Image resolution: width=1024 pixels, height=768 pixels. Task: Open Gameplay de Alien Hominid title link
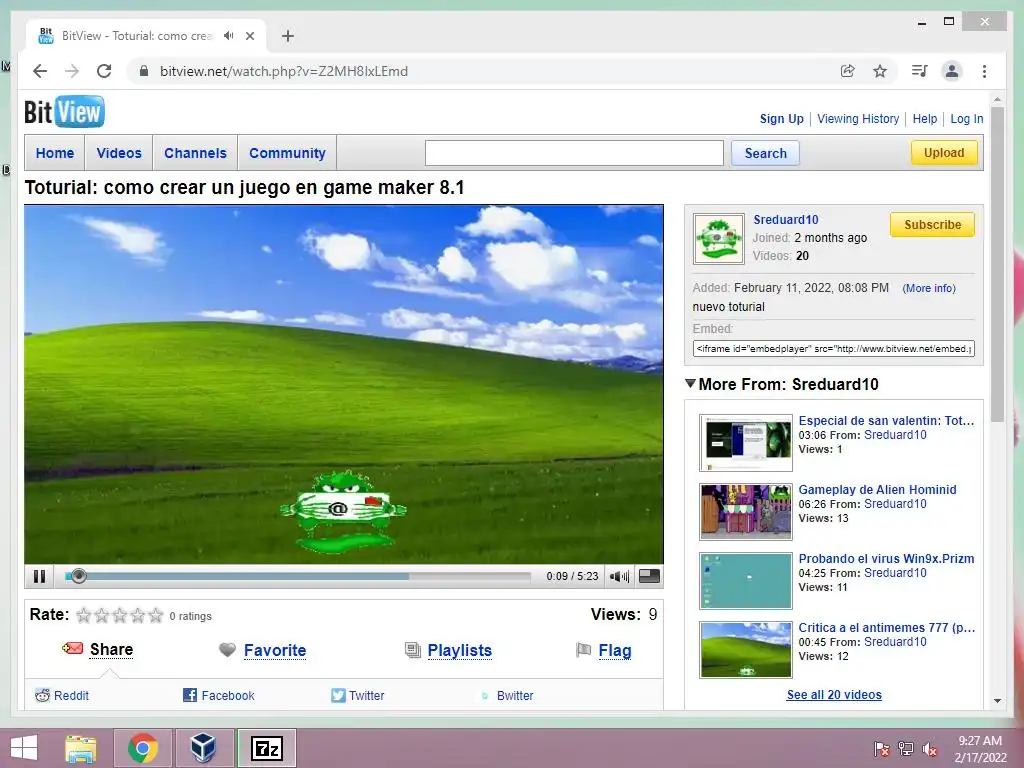point(877,490)
